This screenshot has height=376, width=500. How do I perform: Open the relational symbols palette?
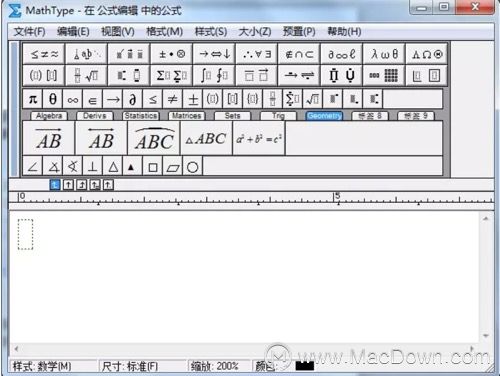coord(44,54)
